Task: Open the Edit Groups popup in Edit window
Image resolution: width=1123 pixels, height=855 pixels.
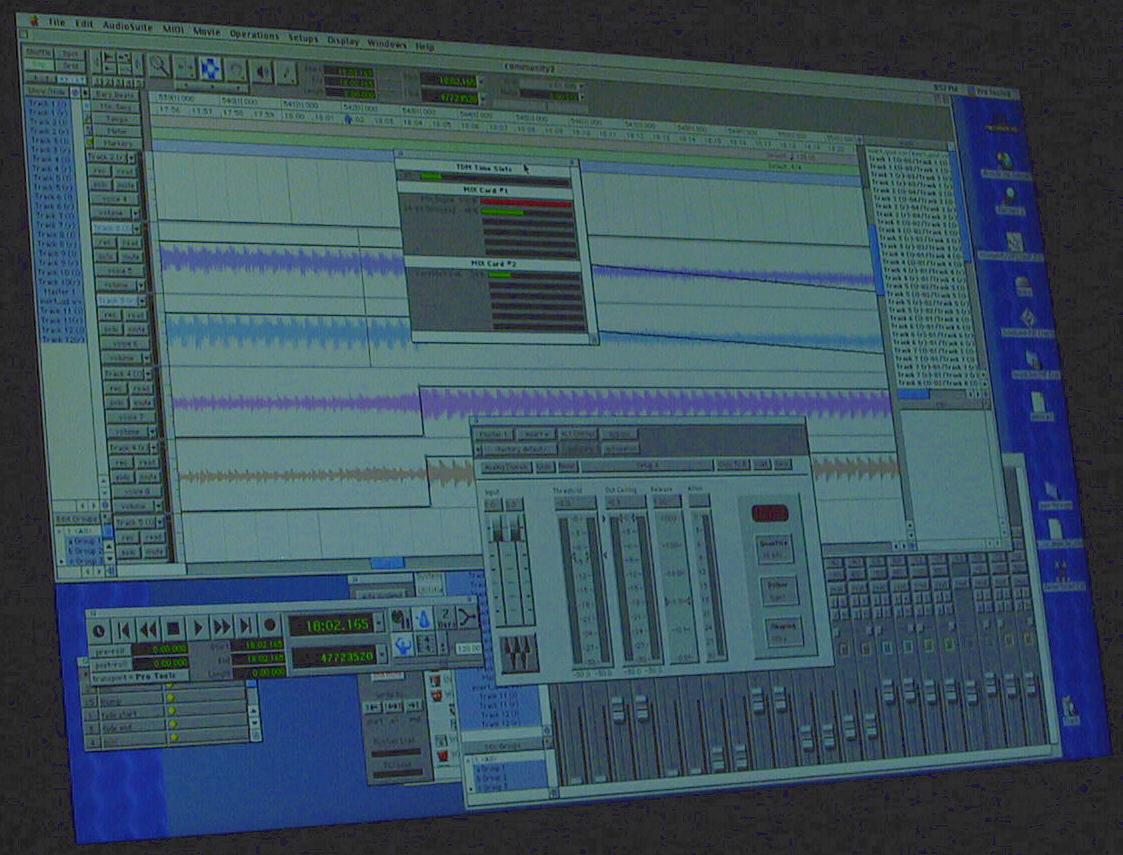Action: [79, 518]
